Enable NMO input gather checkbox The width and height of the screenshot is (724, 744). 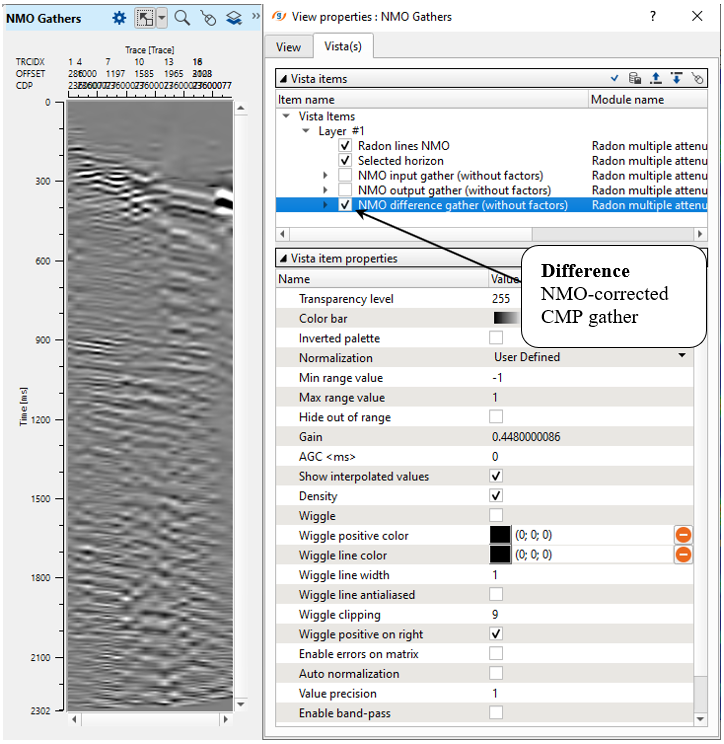pos(345,175)
